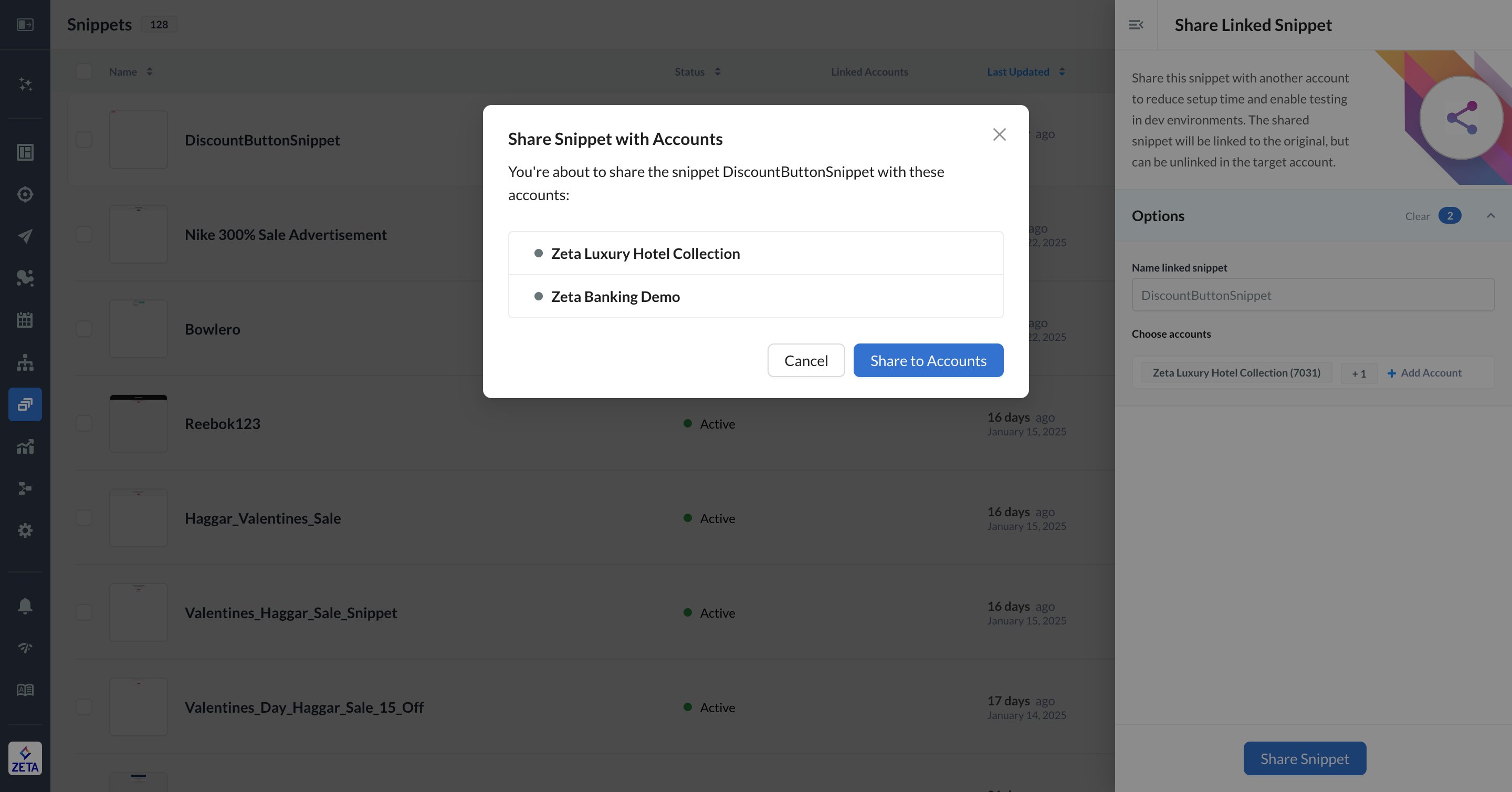
Task: Click Zeta Luxury Hotel Collection in dialog list
Action: [755, 254]
